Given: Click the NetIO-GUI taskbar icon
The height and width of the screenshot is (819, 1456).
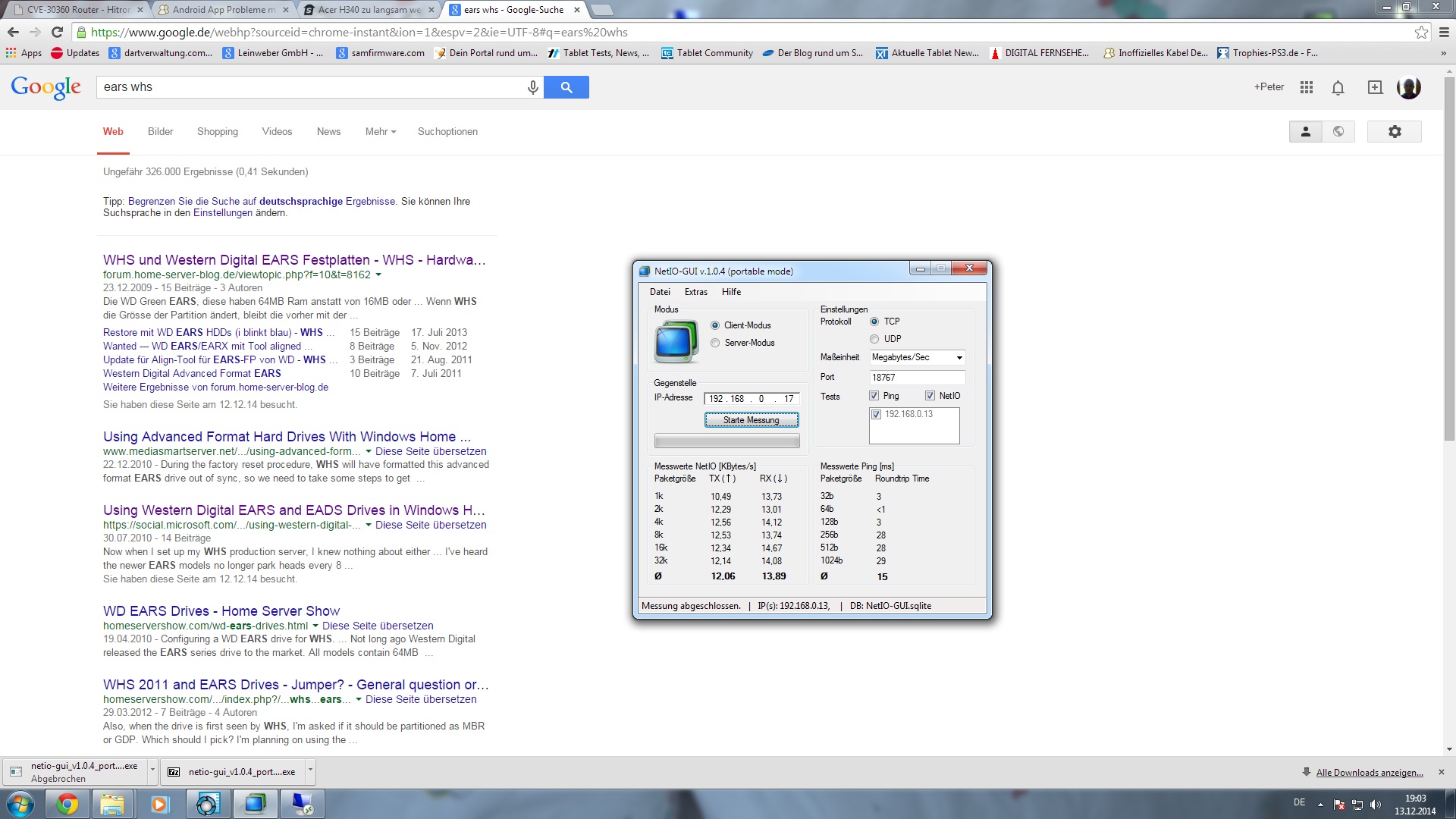Looking at the screenshot, I should point(256,804).
